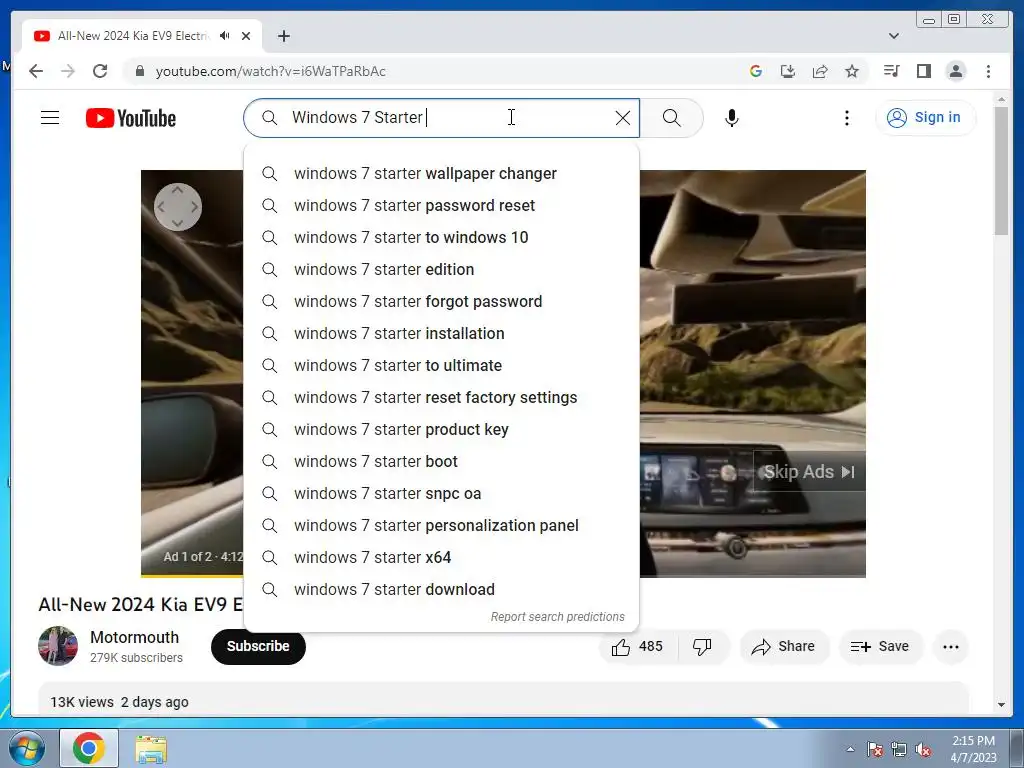Click the Sign in button
1024x768 pixels.
925,118
